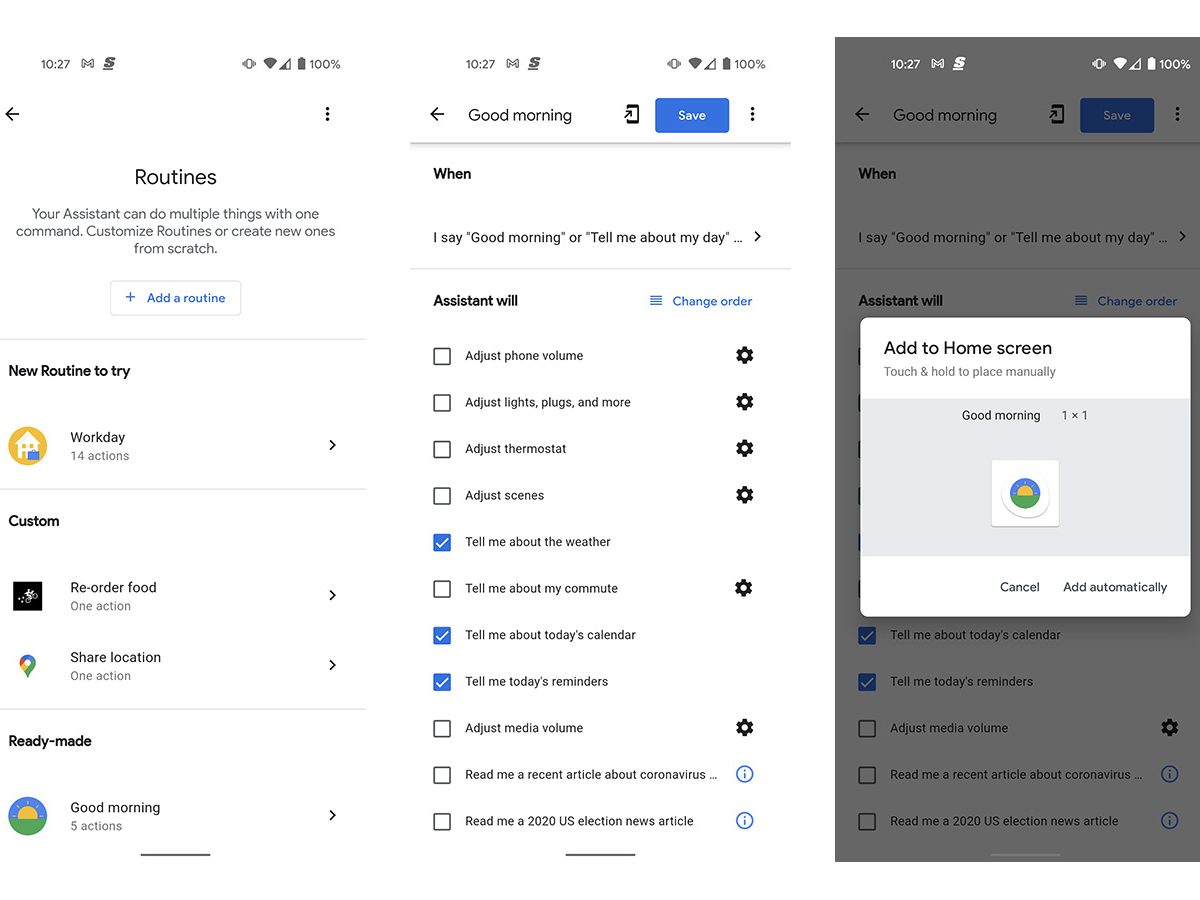Tap the Good morning widget preview thumbnail

1025,493
